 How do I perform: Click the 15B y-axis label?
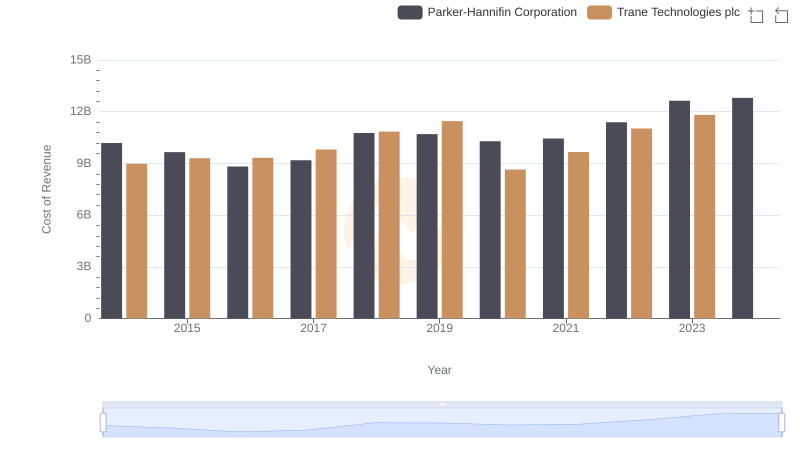click(x=81, y=60)
